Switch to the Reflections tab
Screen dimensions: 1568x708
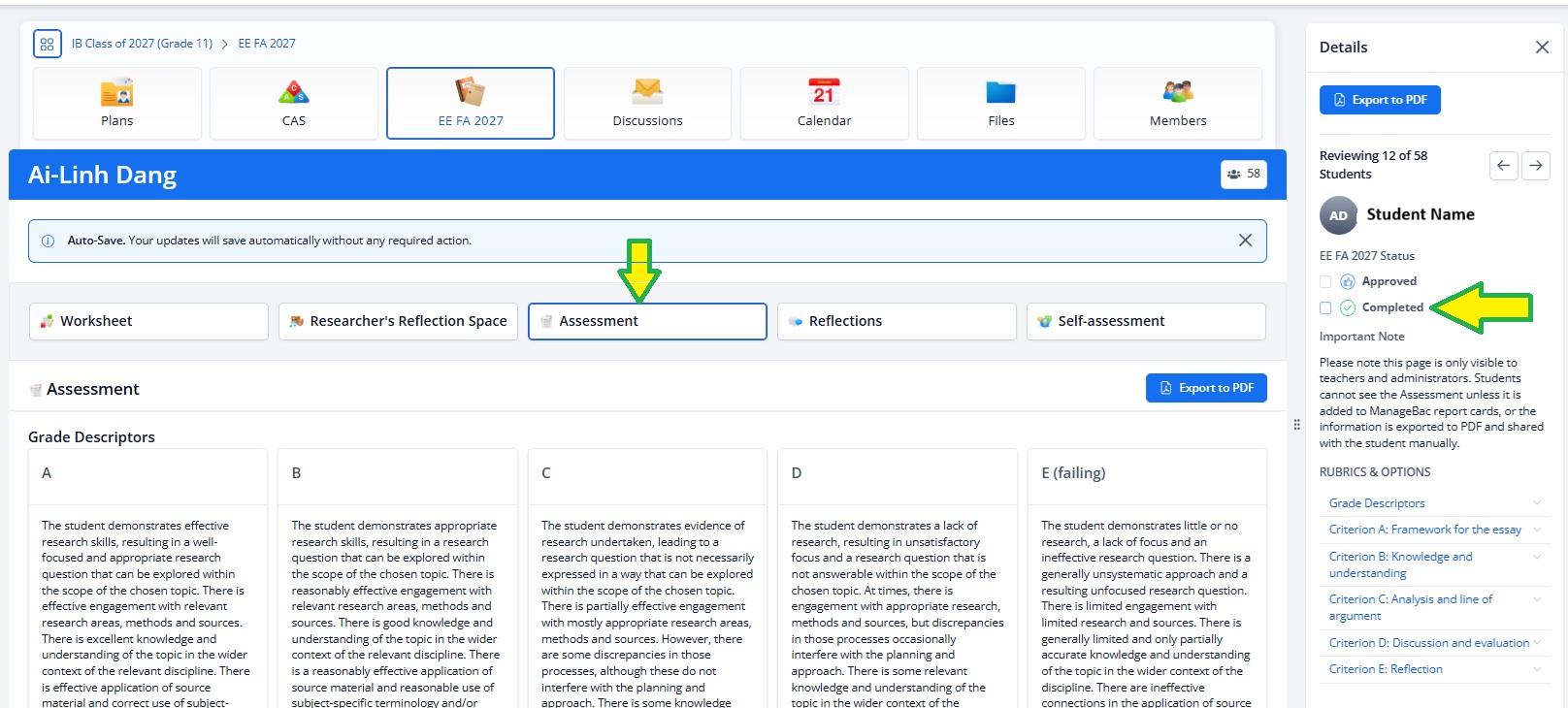pos(896,321)
